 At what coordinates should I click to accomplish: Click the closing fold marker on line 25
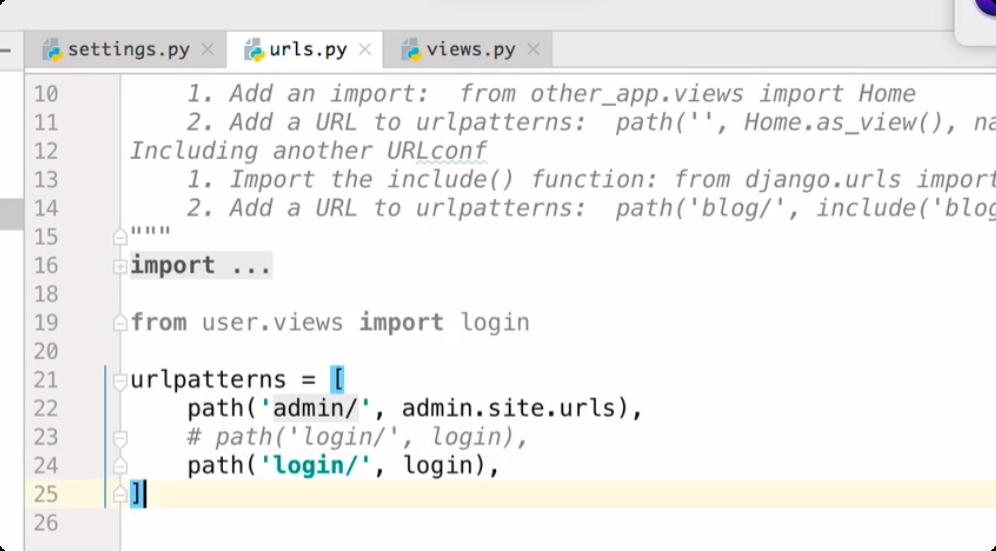(x=119, y=494)
